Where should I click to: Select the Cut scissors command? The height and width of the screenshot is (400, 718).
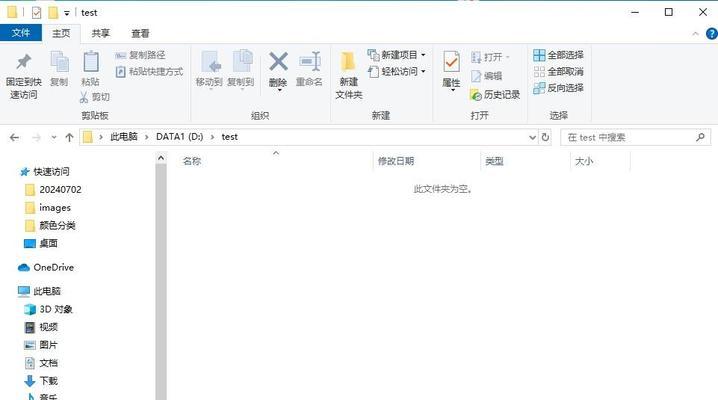(94, 97)
